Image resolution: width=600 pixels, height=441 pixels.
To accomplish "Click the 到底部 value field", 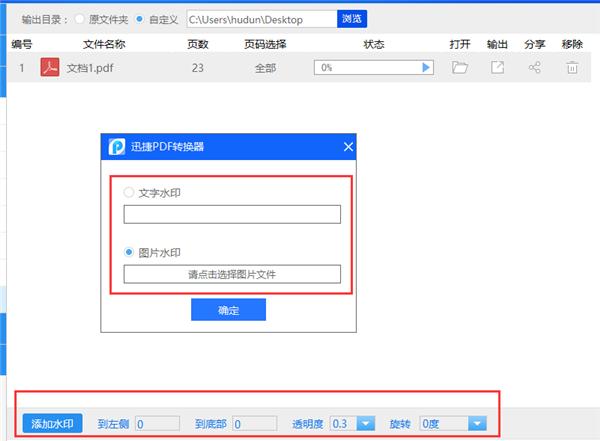I will pos(254,424).
